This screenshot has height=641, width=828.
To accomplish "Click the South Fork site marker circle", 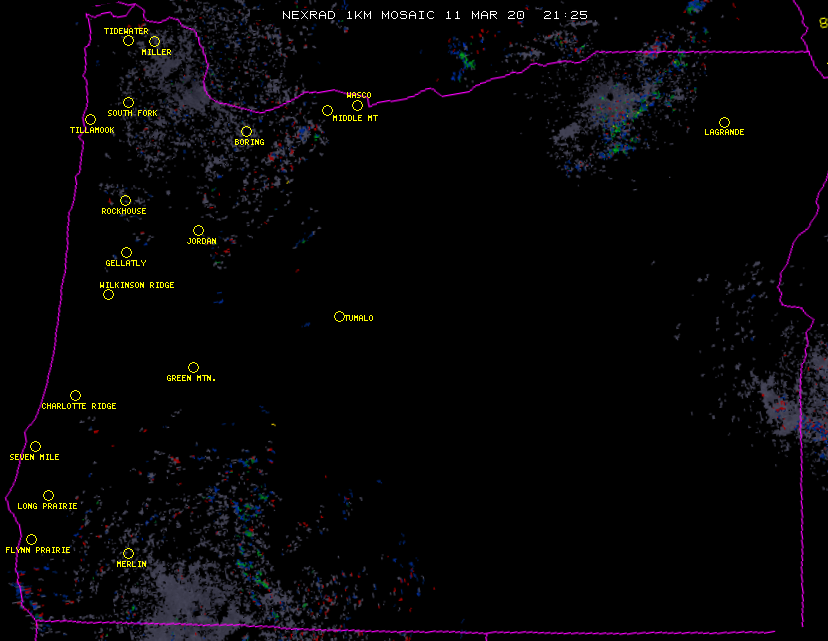I will coord(128,102).
